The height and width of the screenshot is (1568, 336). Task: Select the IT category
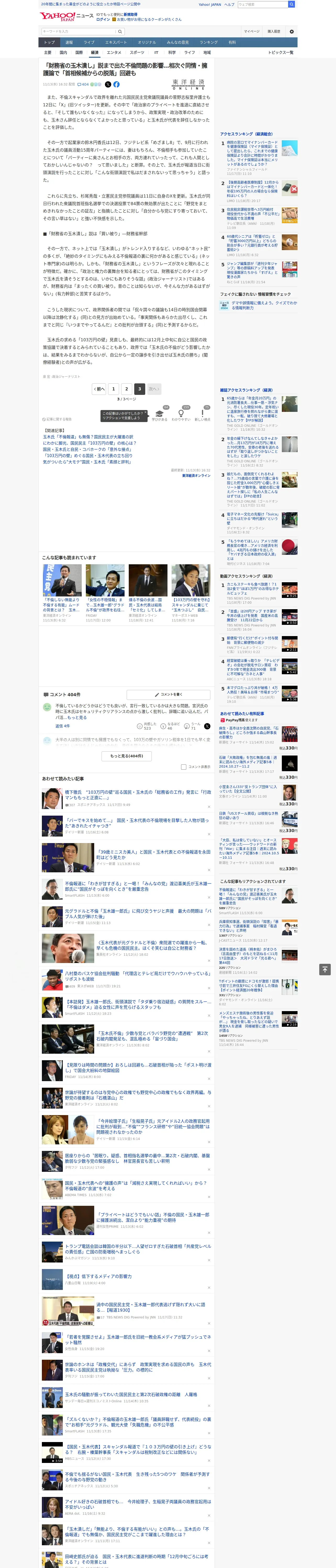click(x=156, y=52)
